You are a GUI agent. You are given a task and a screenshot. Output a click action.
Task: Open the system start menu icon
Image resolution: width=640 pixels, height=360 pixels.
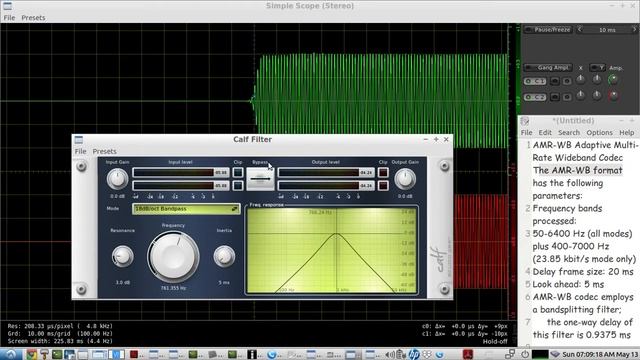click(x=11, y=354)
